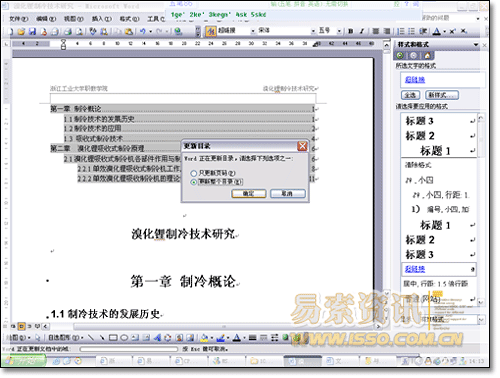Click the first-line indent marker on the ruler

[x=63, y=41]
